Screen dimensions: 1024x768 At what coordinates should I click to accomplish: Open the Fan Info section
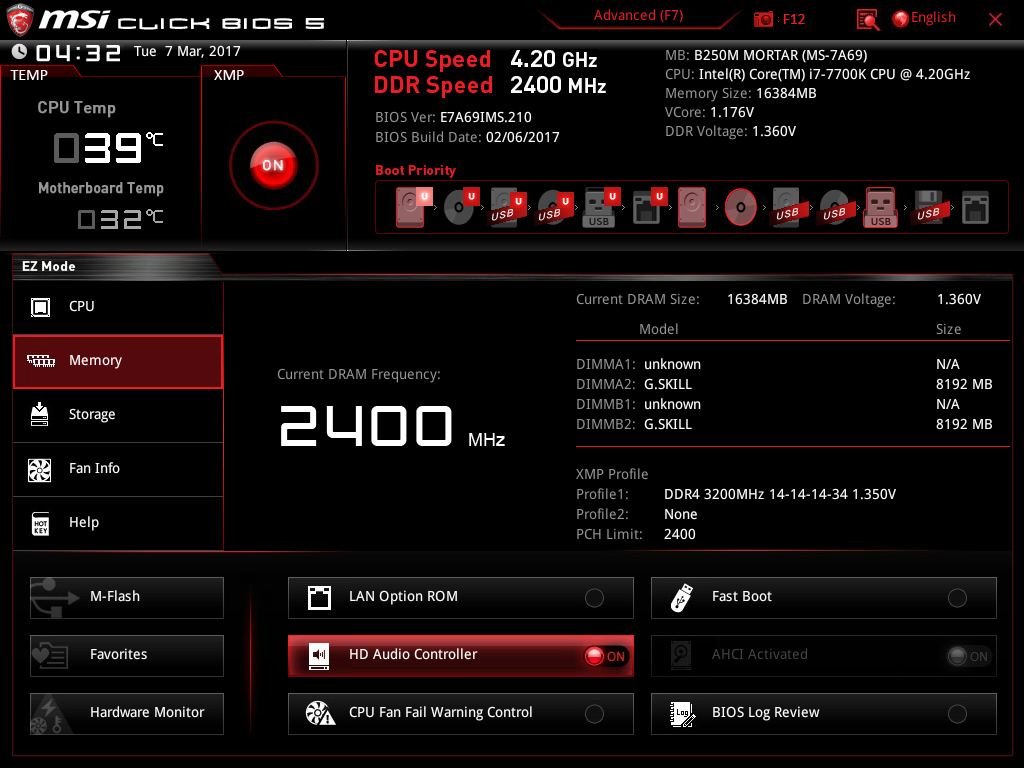[x=118, y=469]
